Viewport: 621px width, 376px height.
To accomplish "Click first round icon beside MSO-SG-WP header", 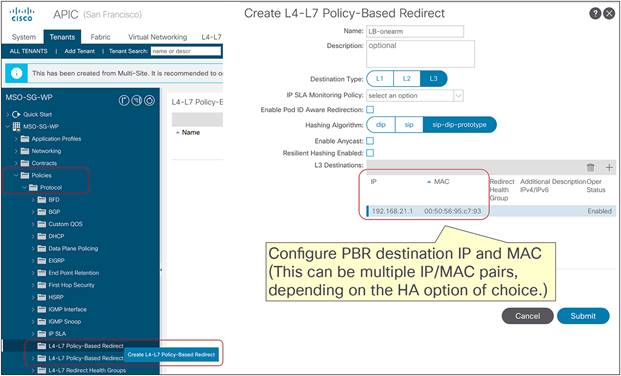I will pyautogui.click(x=124, y=101).
